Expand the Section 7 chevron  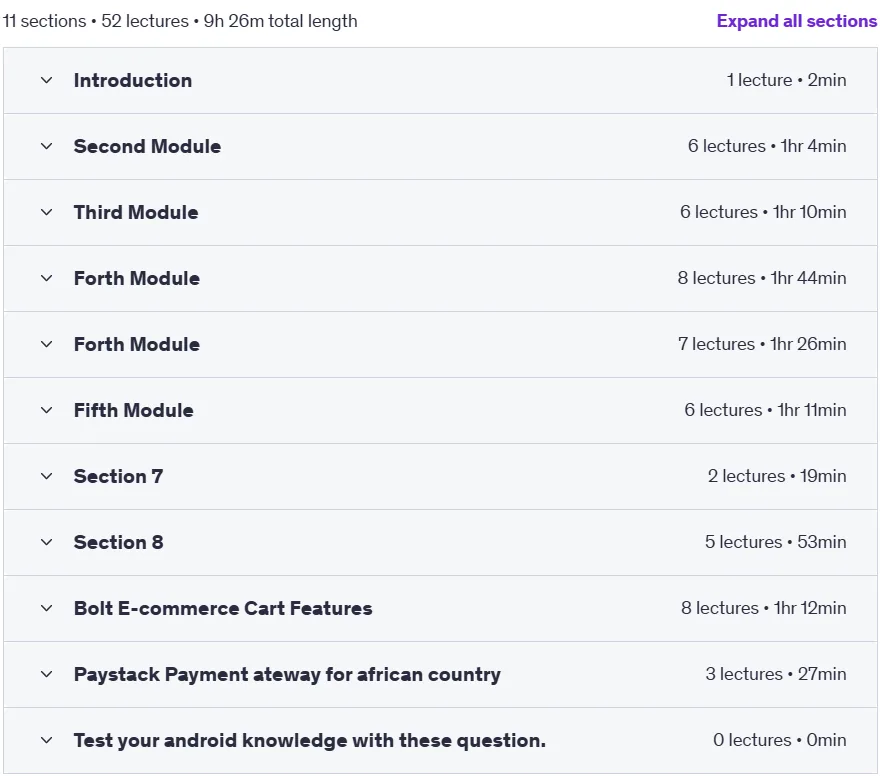point(47,476)
